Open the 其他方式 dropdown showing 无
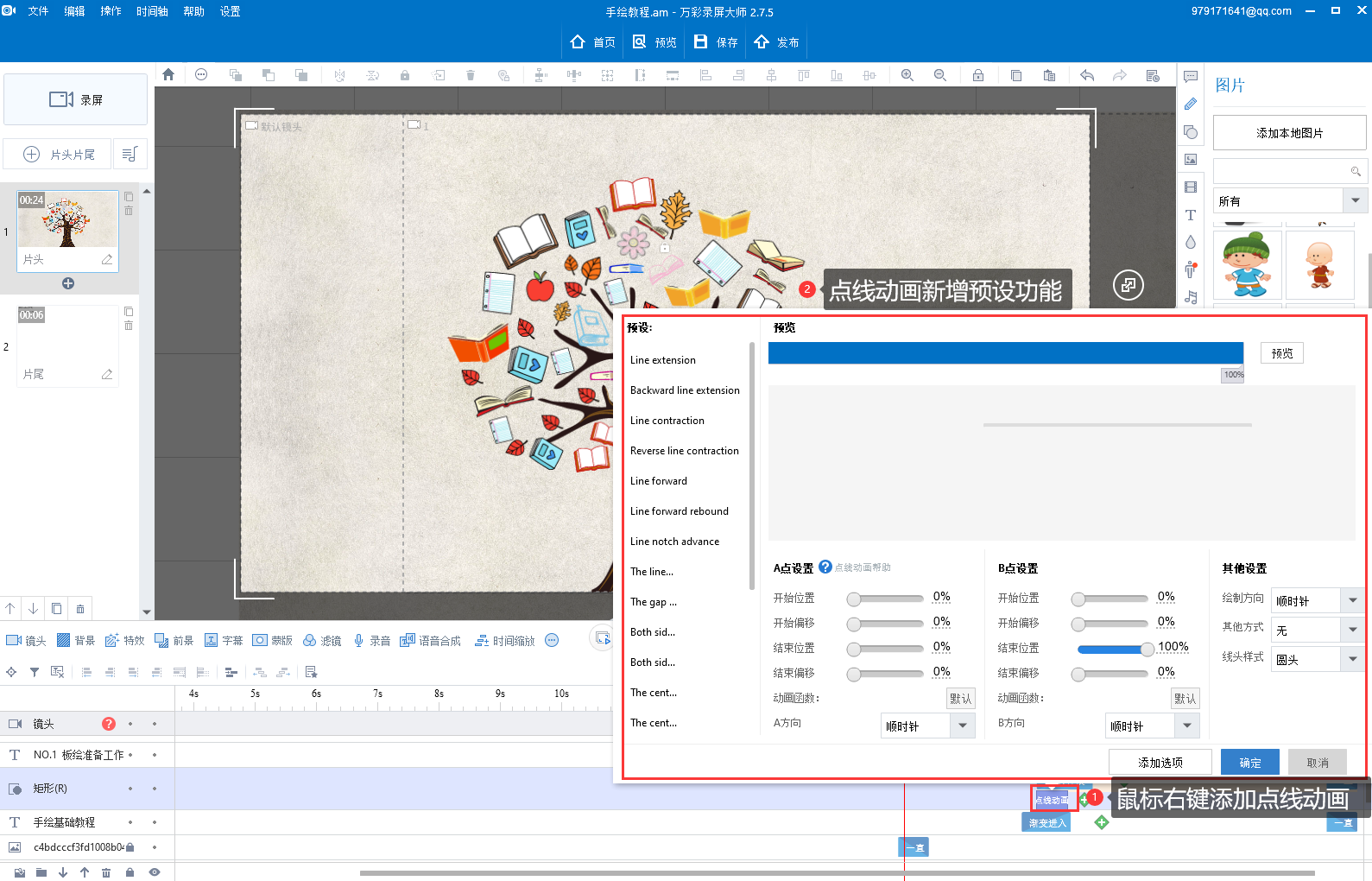Screen dimensions: 1372x881 1318,630
